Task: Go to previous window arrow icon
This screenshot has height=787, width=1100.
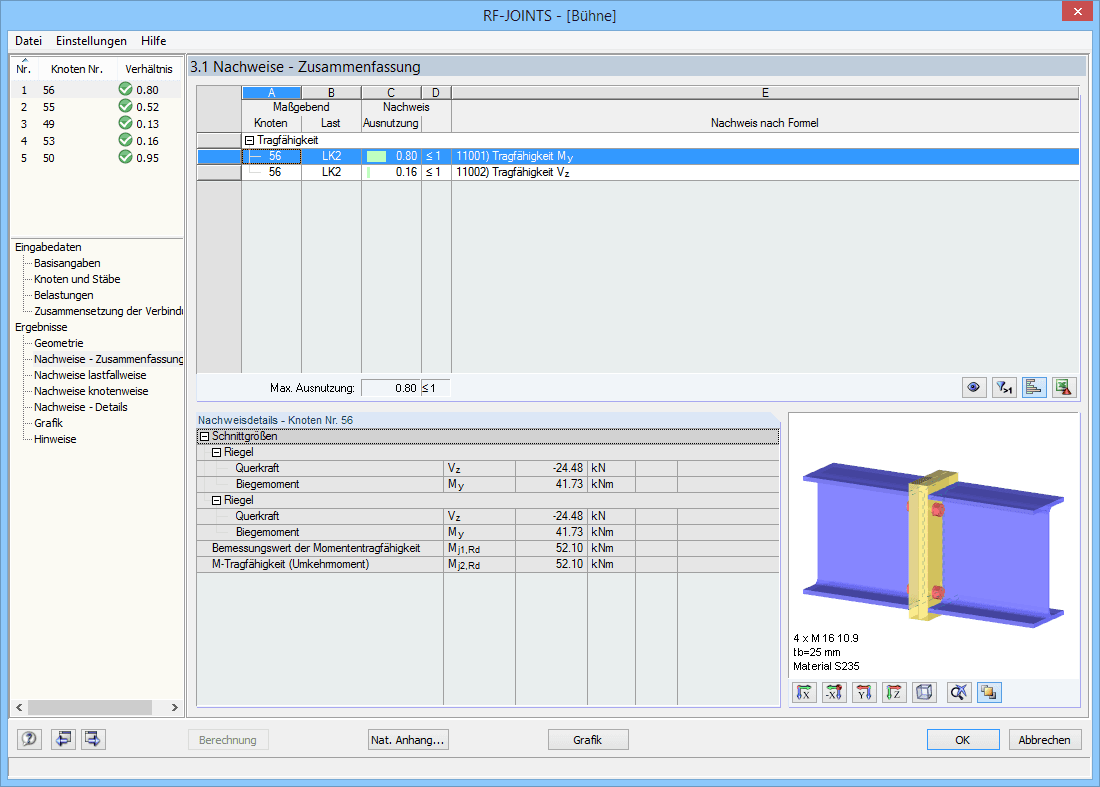Action: [63, 739]
